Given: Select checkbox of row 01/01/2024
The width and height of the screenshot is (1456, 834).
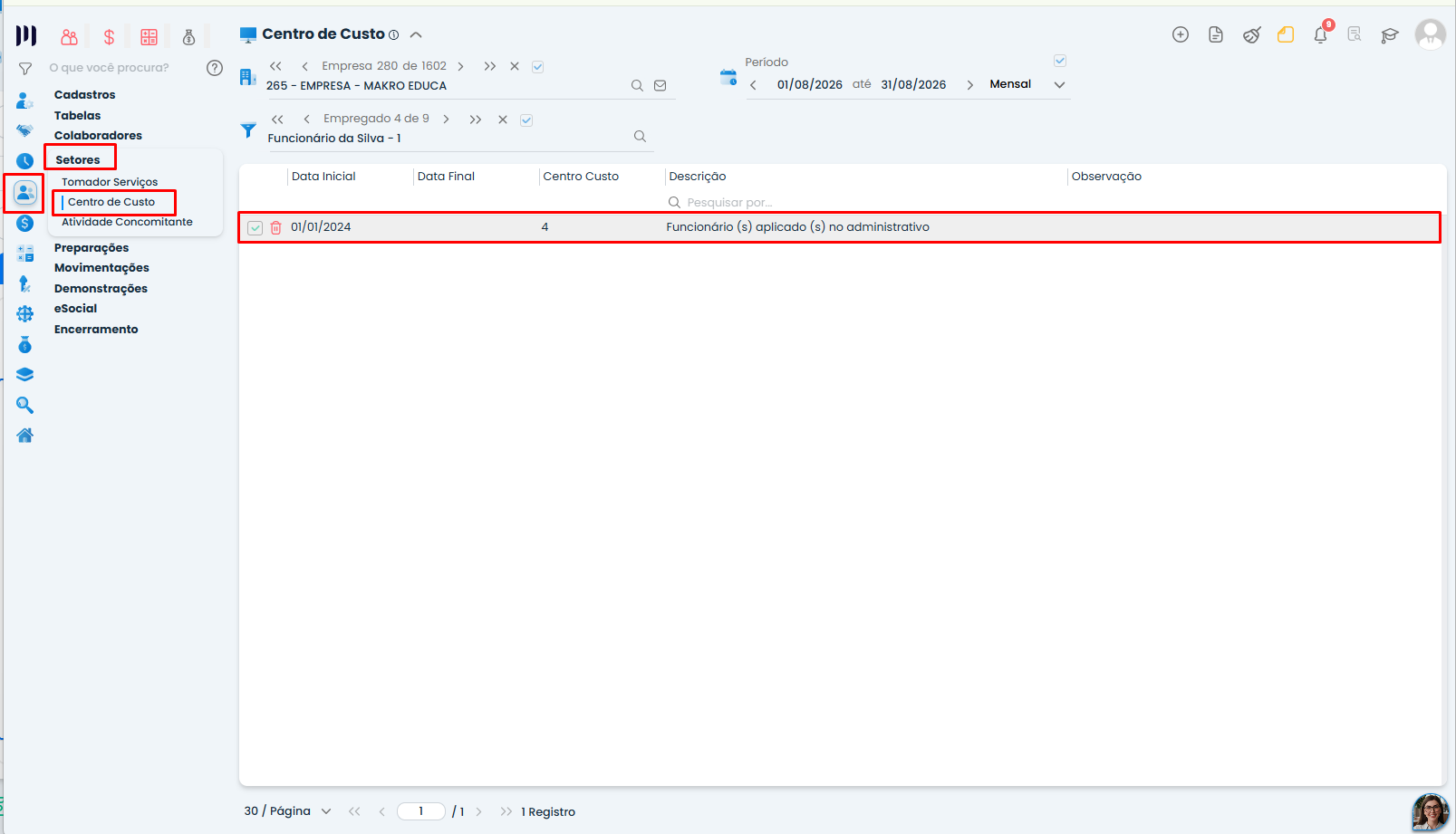Looking at the screenshot, I should pos(256,228).
